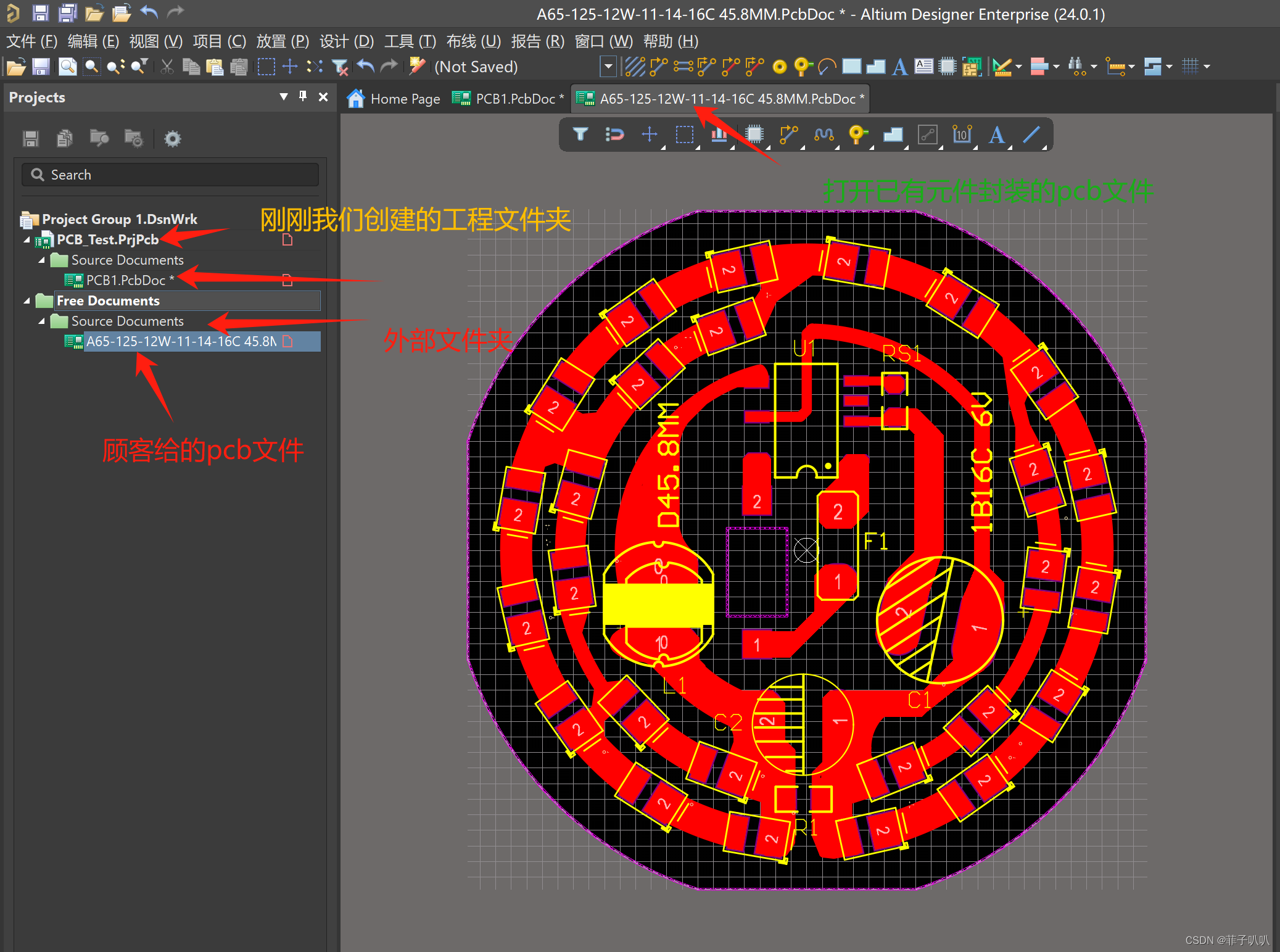Open the 设计 (D) menu

tap(346, 41)
